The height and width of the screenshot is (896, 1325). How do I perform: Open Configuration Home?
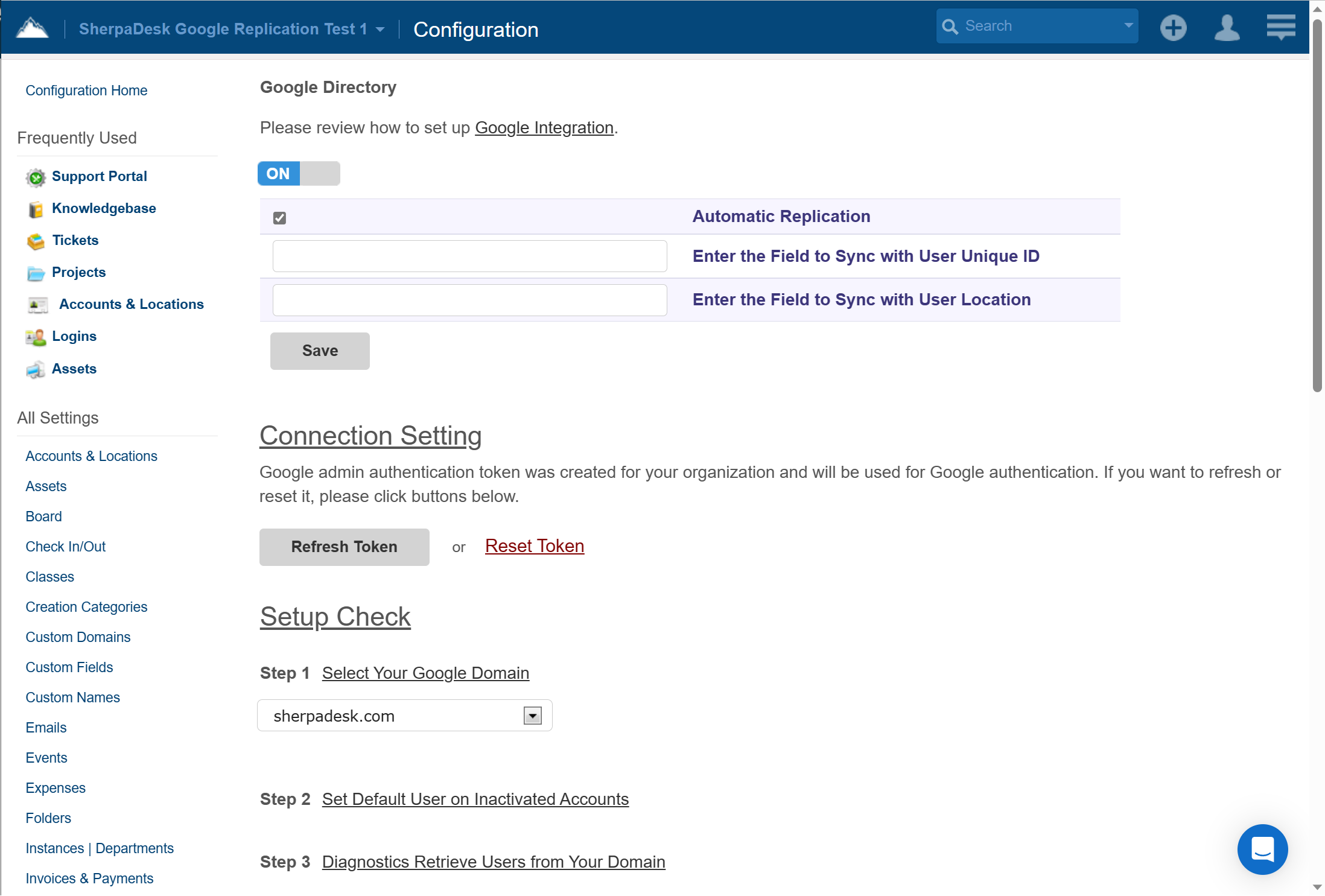point(86,91)
